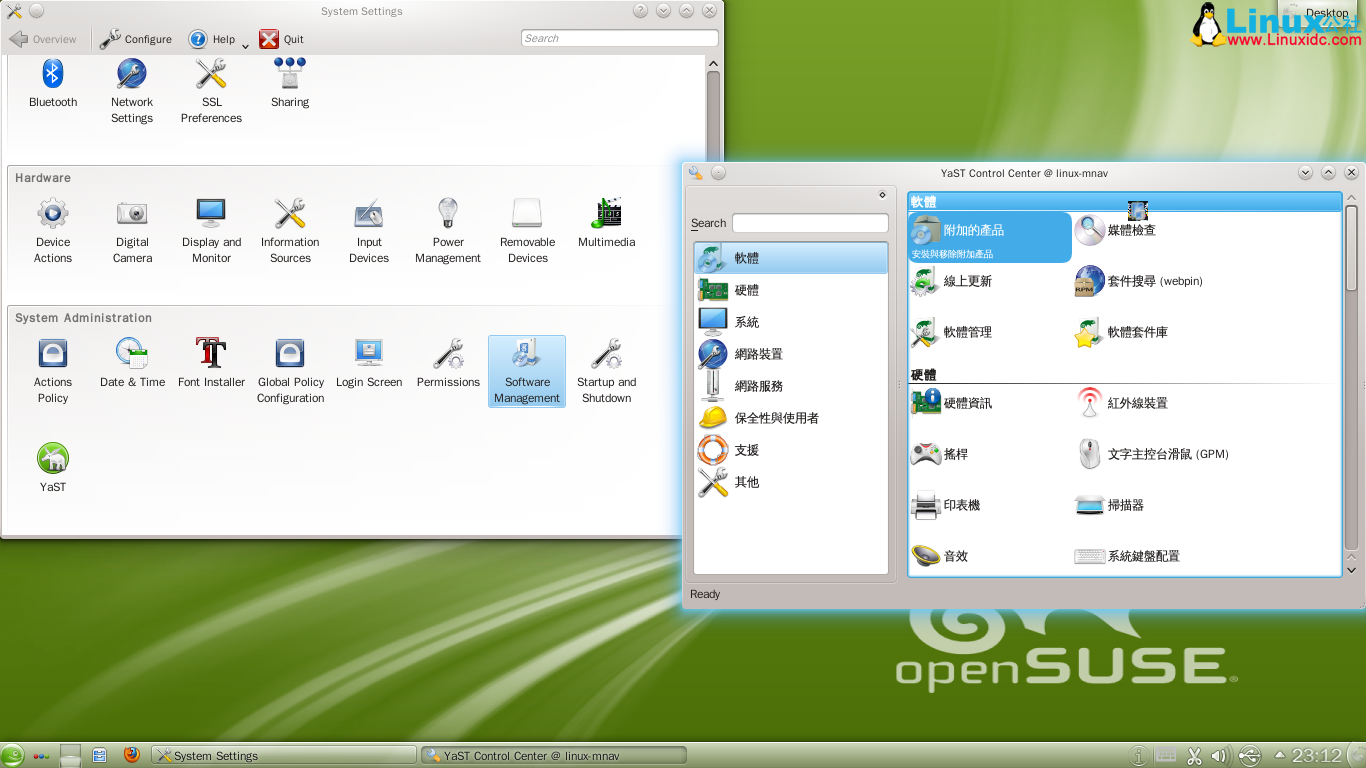Open Actions Policy module
The height and width of the screenshot is (768, 1366).
(53, 371)
